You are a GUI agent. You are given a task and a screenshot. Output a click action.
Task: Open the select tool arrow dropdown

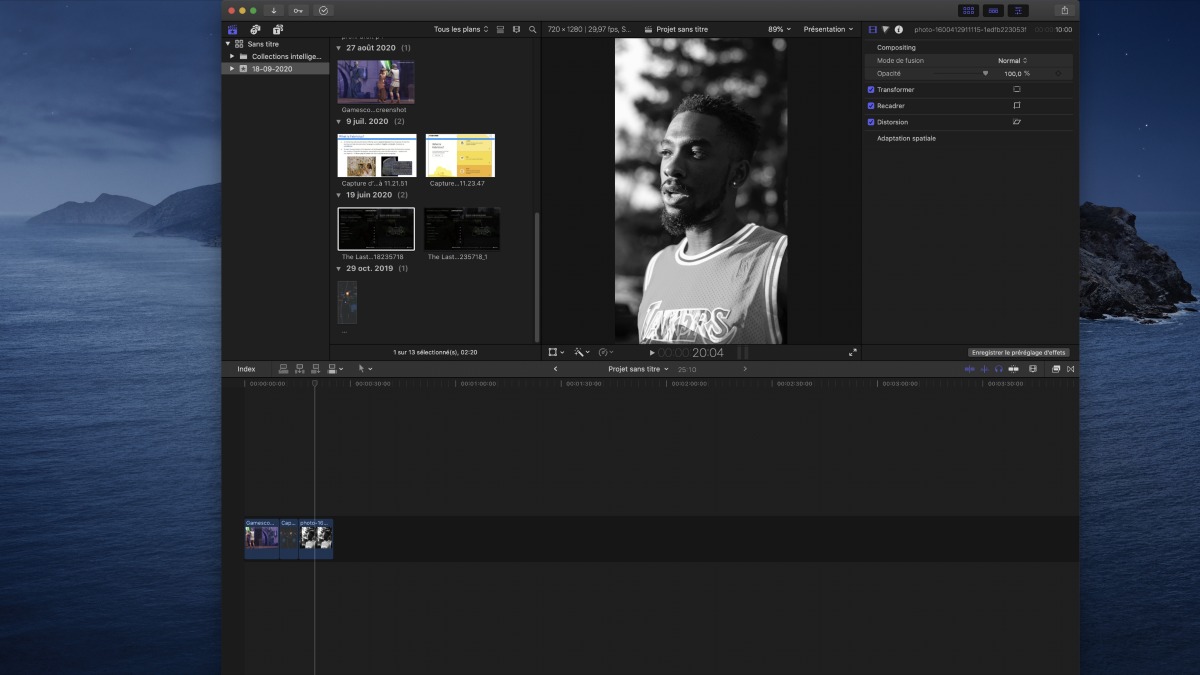365,369
